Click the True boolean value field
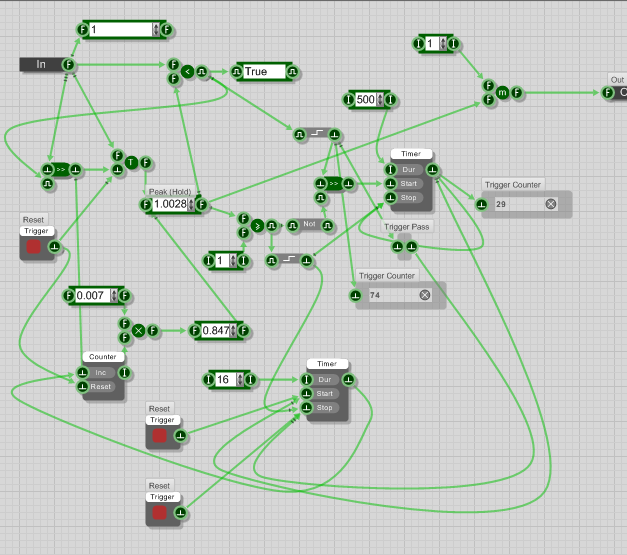Screen dimensions: 627x555 (261, 72)
